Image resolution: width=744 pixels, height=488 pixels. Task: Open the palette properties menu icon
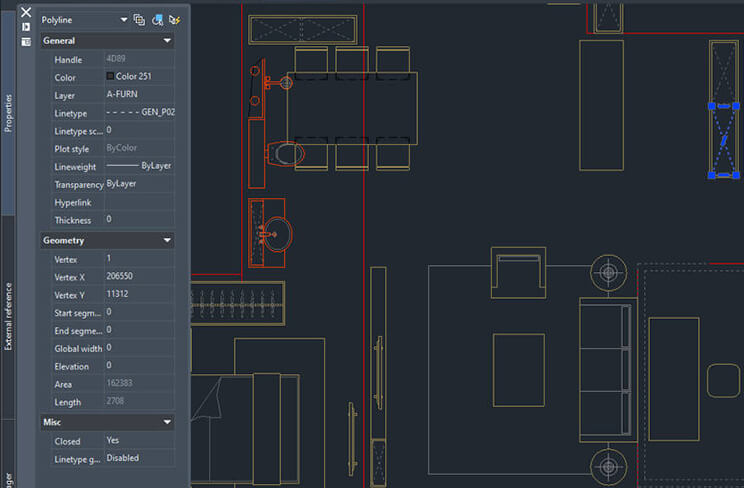coord(26,42)
